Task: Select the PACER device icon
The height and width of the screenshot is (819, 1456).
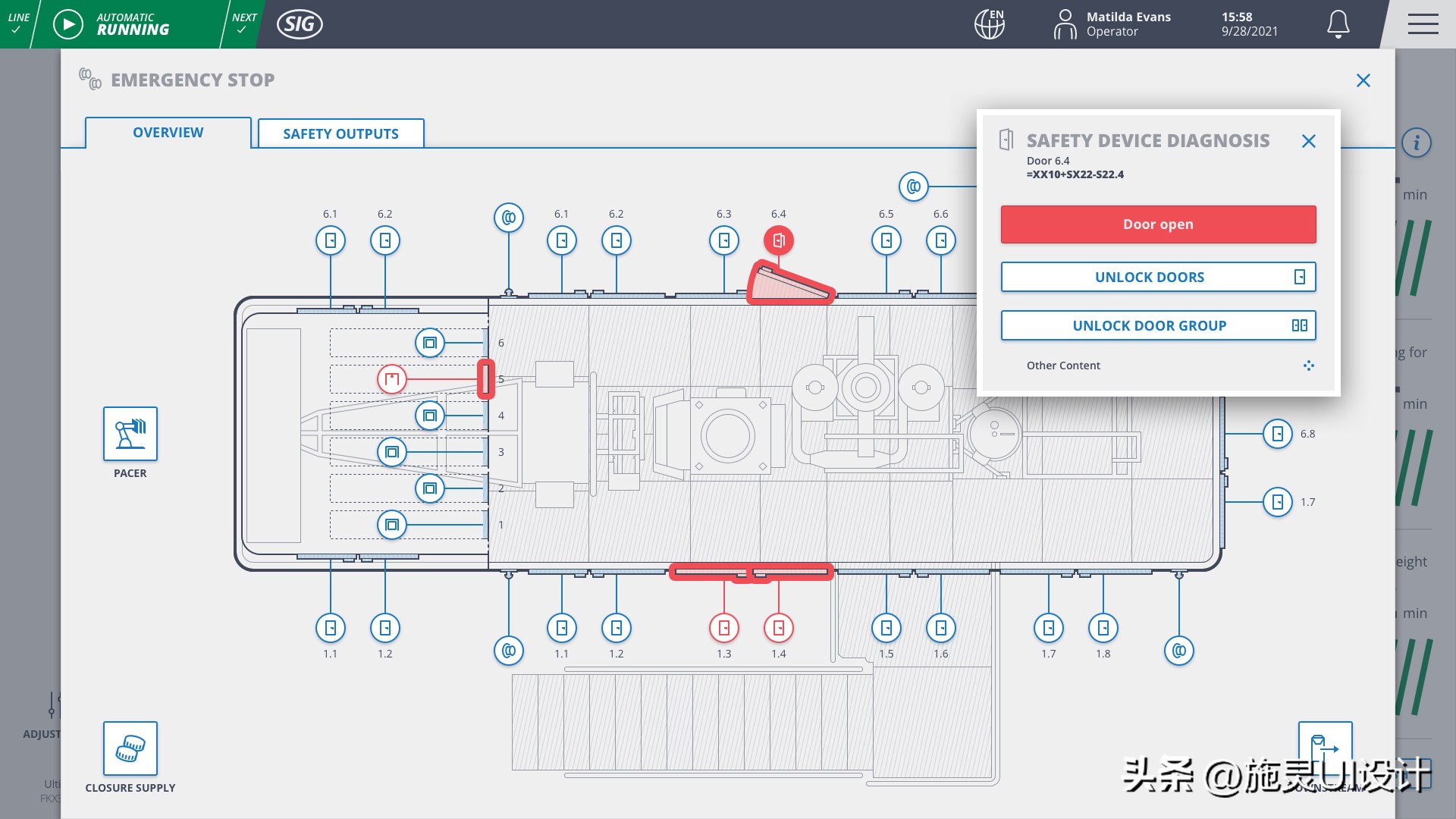Action: coord(130,435)
